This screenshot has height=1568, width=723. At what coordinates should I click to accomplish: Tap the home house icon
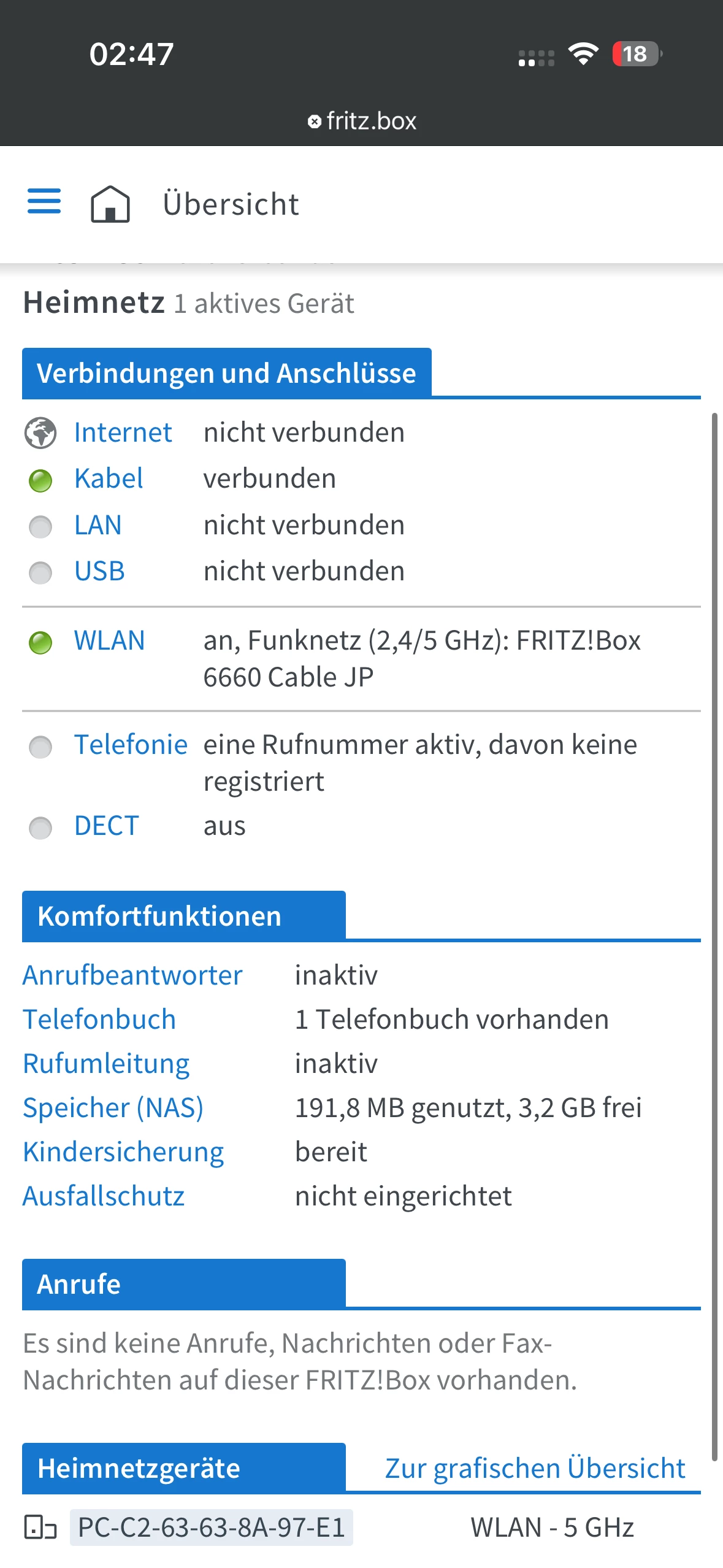click(110, 204)
